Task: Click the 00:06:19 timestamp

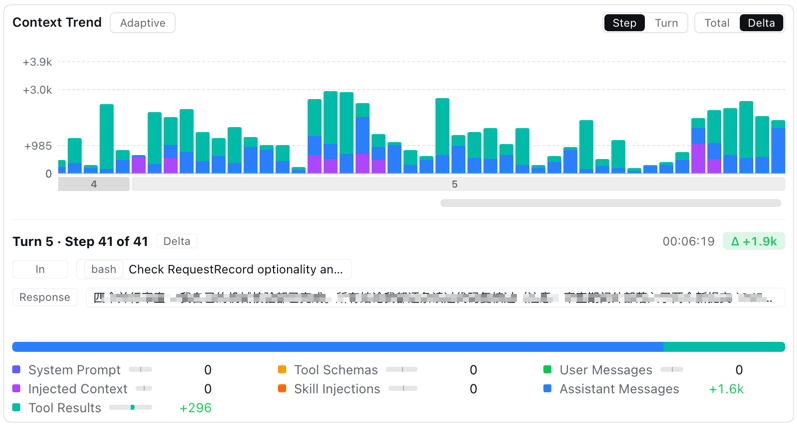Action: (688, 241)
